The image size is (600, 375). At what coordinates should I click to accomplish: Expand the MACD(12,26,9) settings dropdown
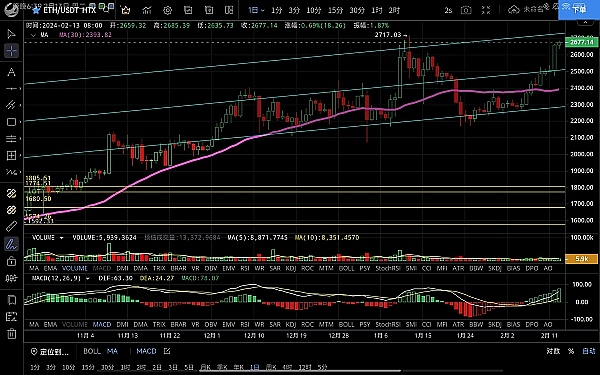point(88,278)
